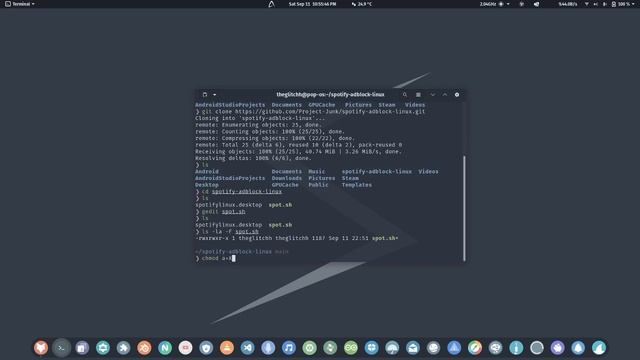Open the clock and calendar in top bar
This screenshot has height=360, width=640.
coord(312,4)
